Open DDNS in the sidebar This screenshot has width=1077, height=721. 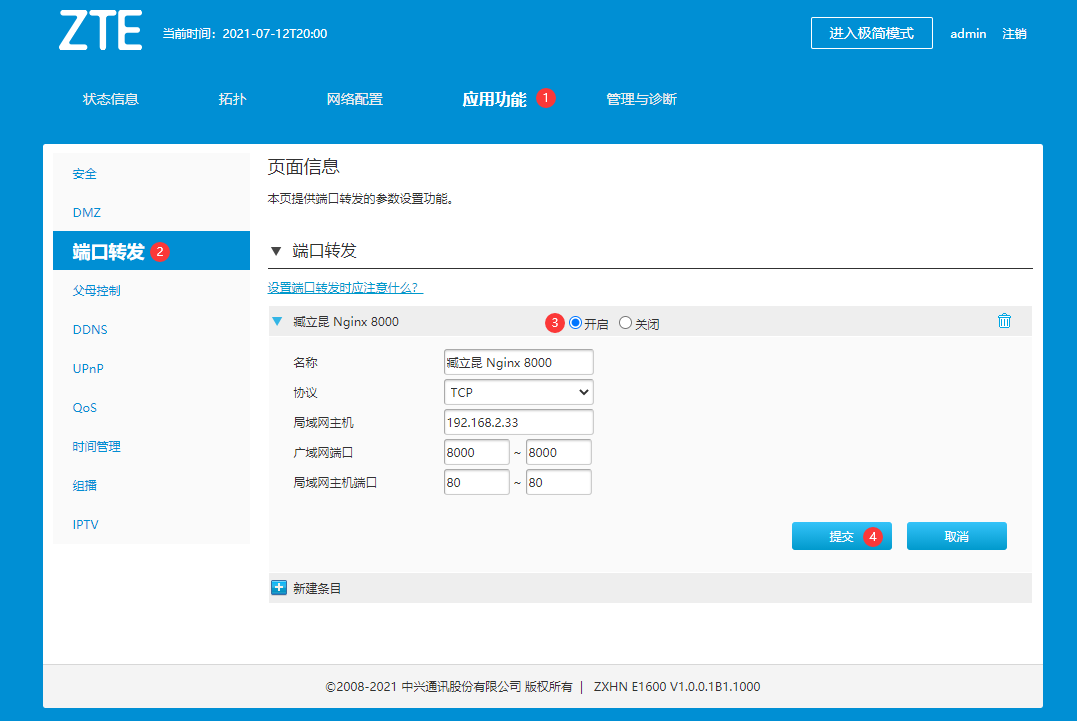tap(90, 330)
